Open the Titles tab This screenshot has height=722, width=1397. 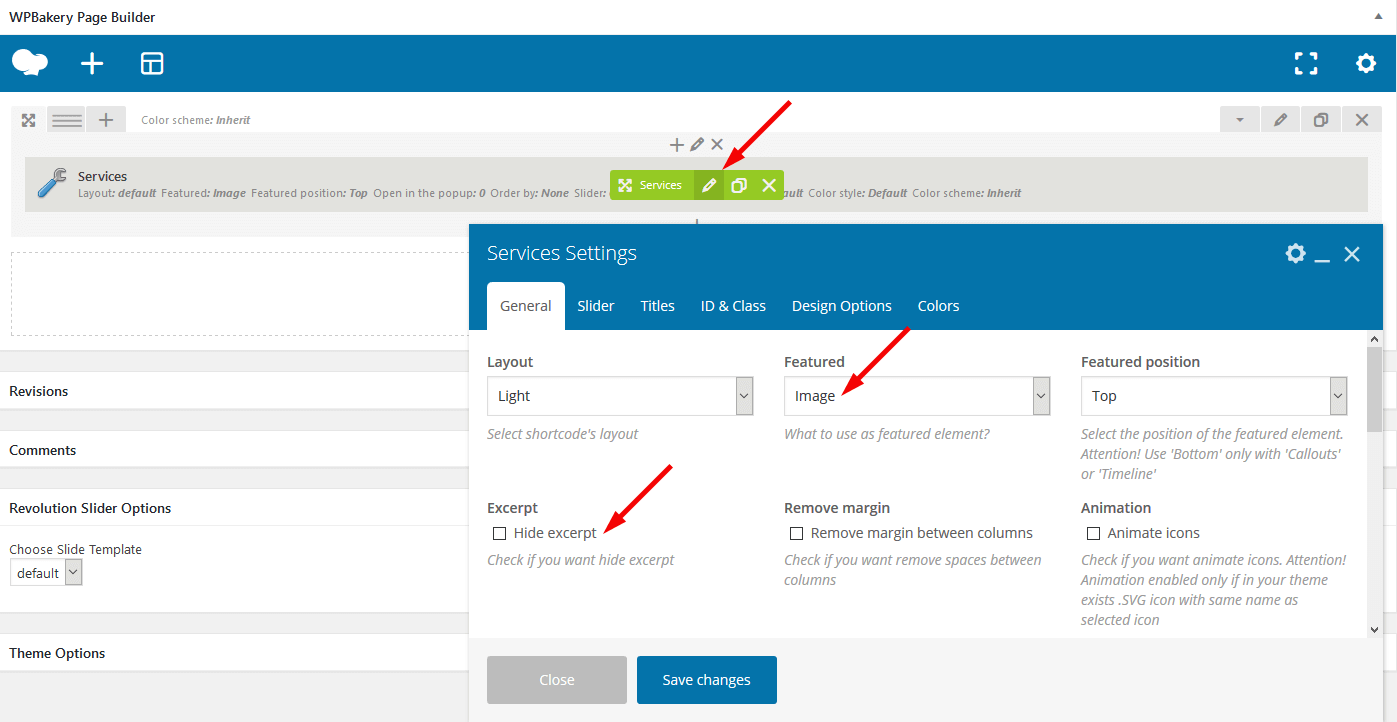coord(658,306)
